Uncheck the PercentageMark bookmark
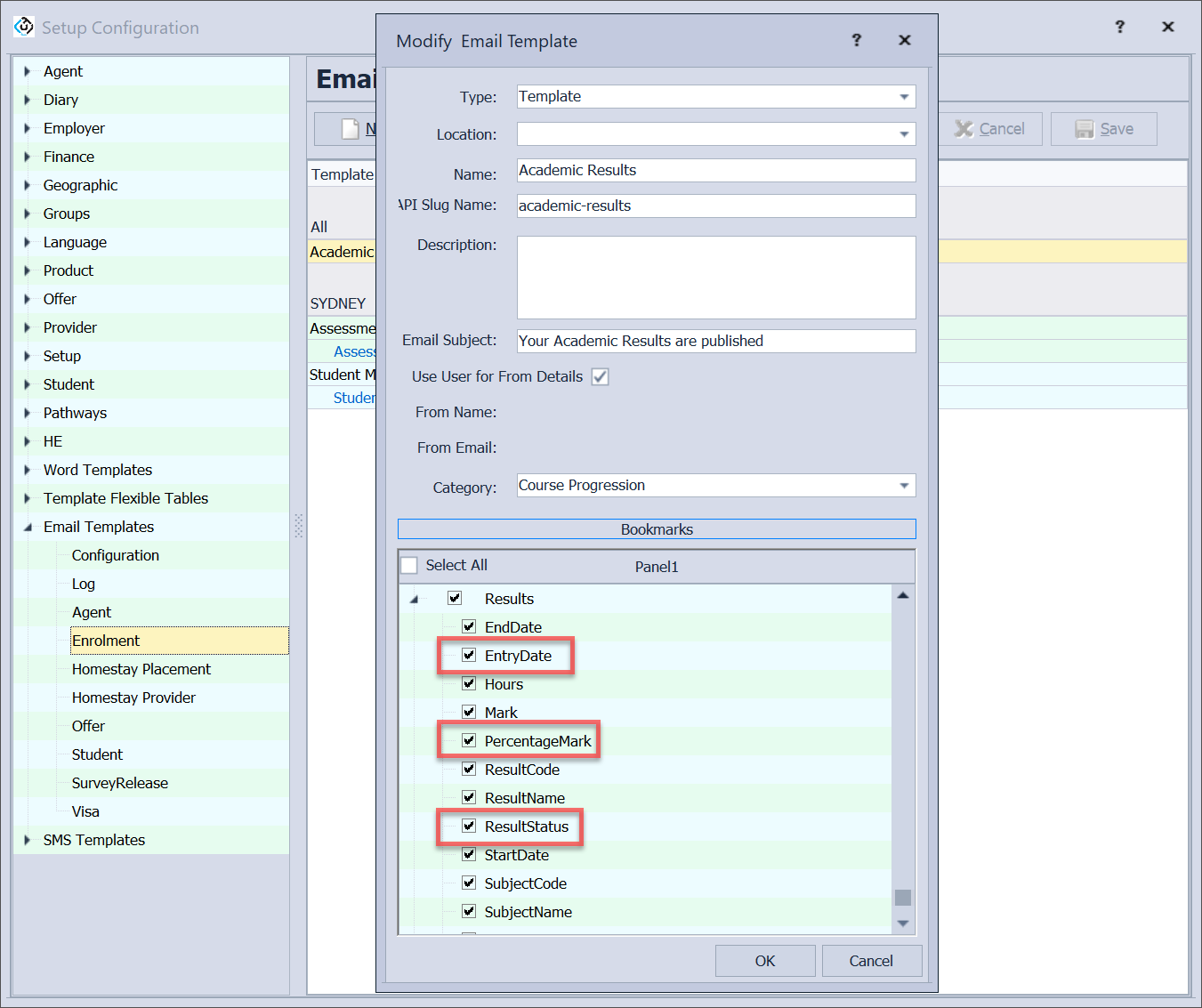Screen dimensions: 1202x1008 click(469, 741)
